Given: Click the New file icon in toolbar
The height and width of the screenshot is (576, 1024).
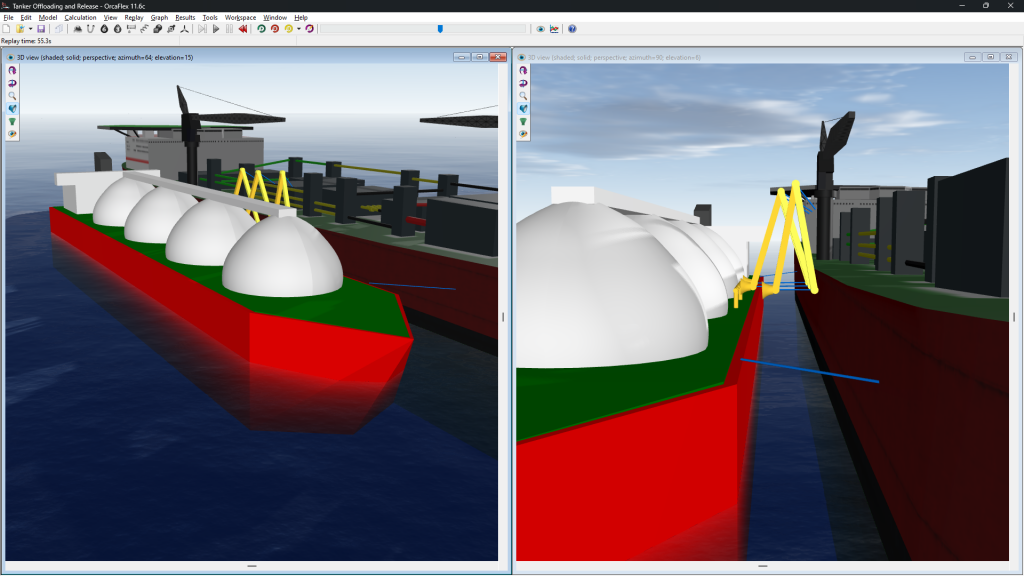Looking at the screenshot, I should pos(7,29).
